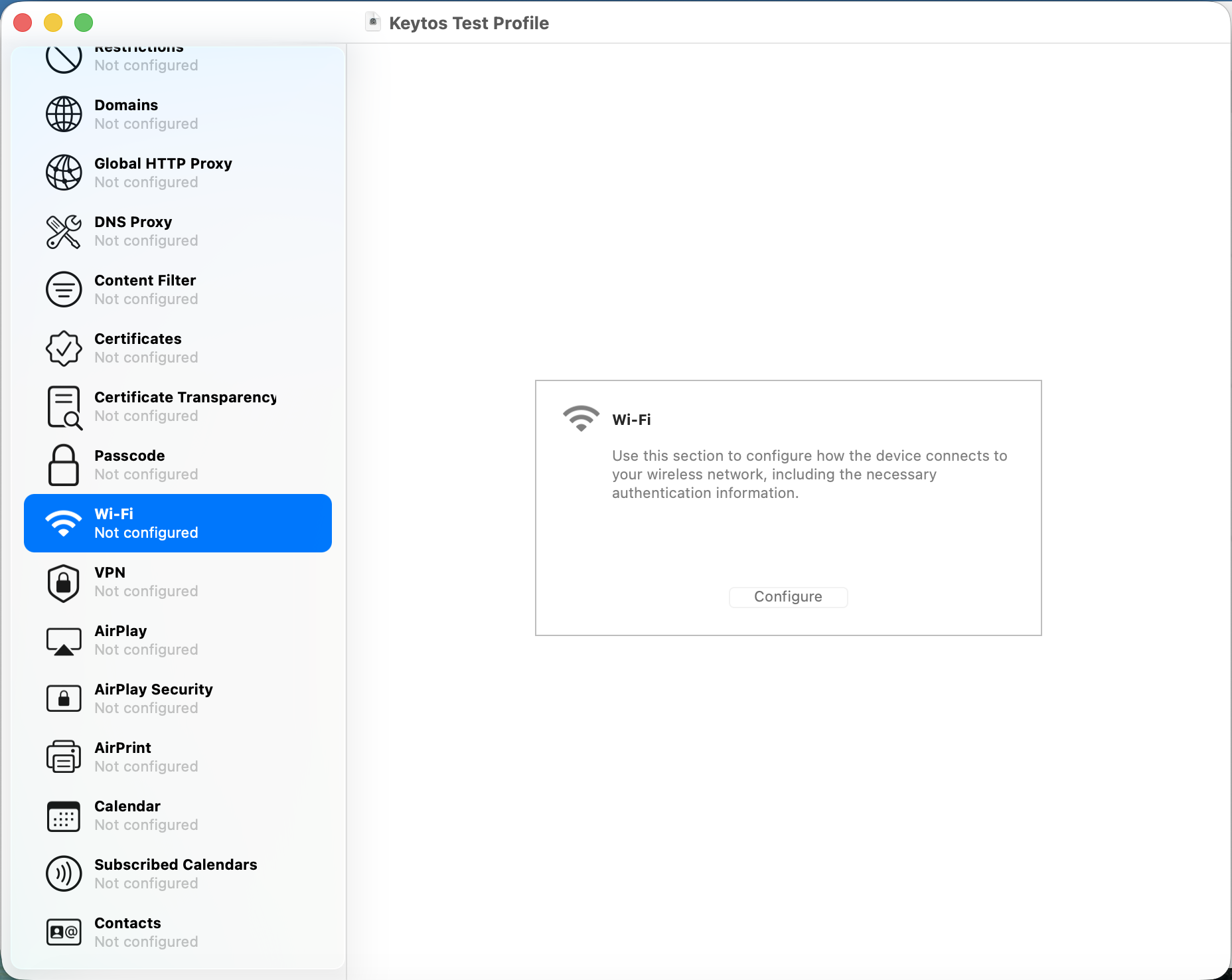Click the green full-screen window button
This screenshot has width=1232, height=980.
point(84,23)
